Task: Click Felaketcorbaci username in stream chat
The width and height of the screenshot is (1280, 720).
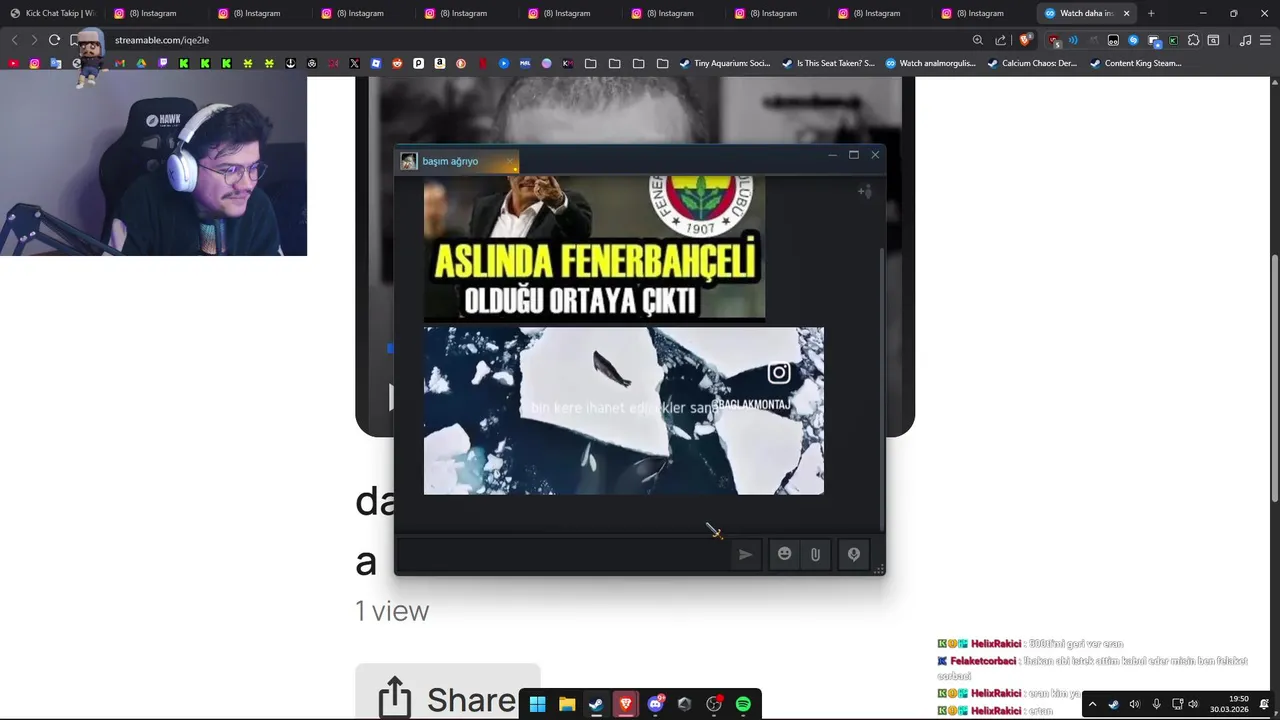Action: click(983, 660)
